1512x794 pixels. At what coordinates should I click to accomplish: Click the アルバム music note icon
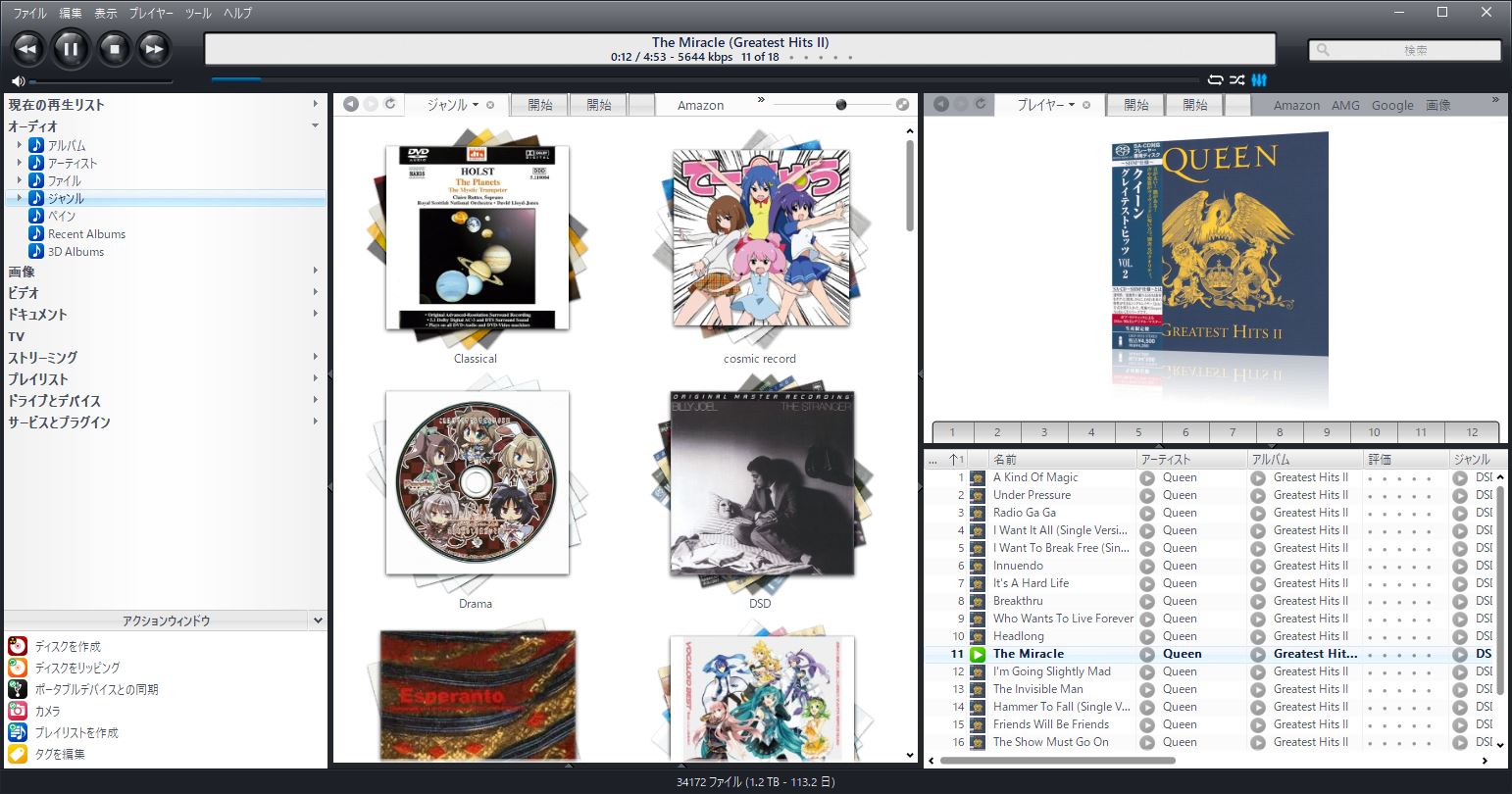[x=36, y=145]
